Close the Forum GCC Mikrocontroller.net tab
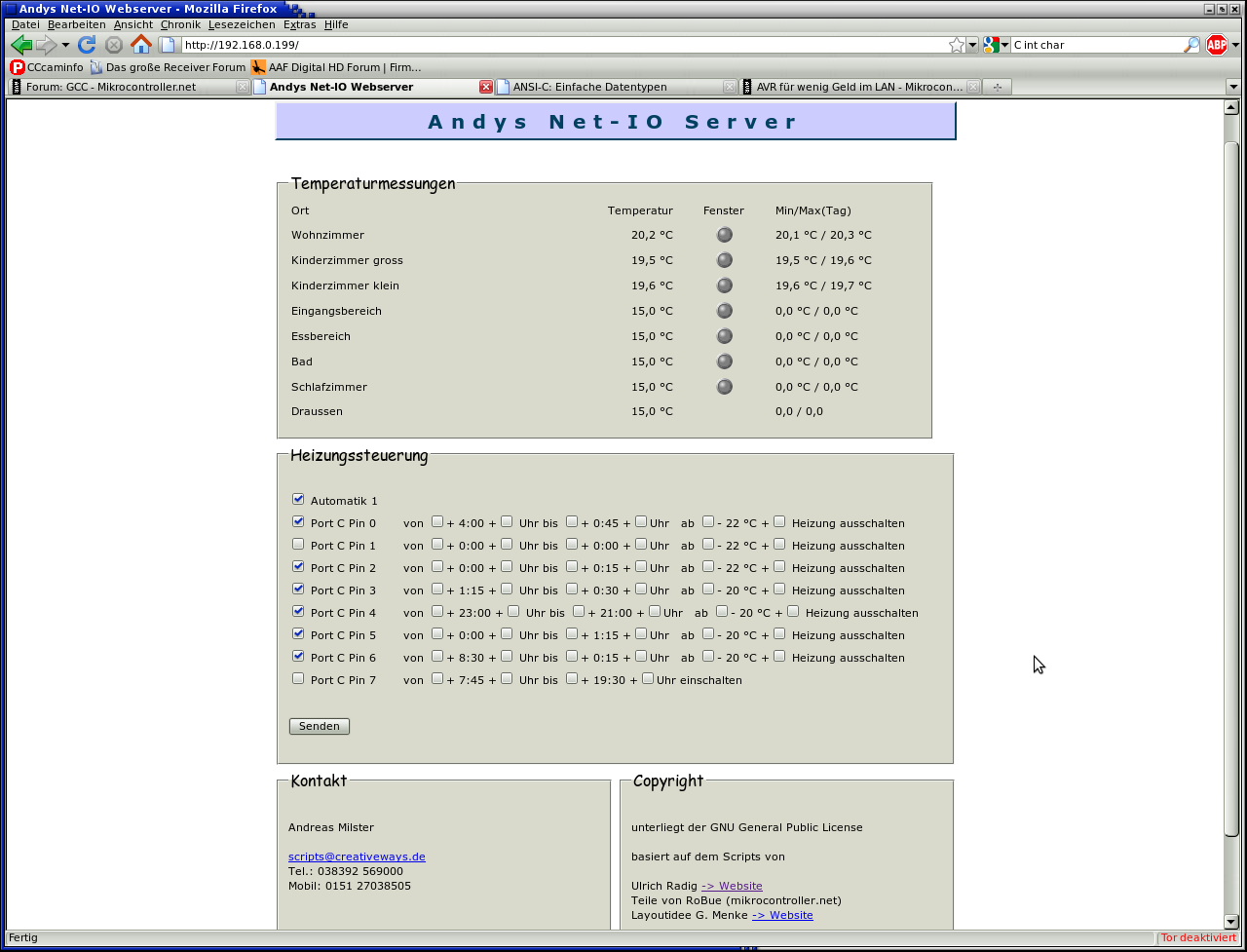The image size is (1247, 952). click(243, 87)
